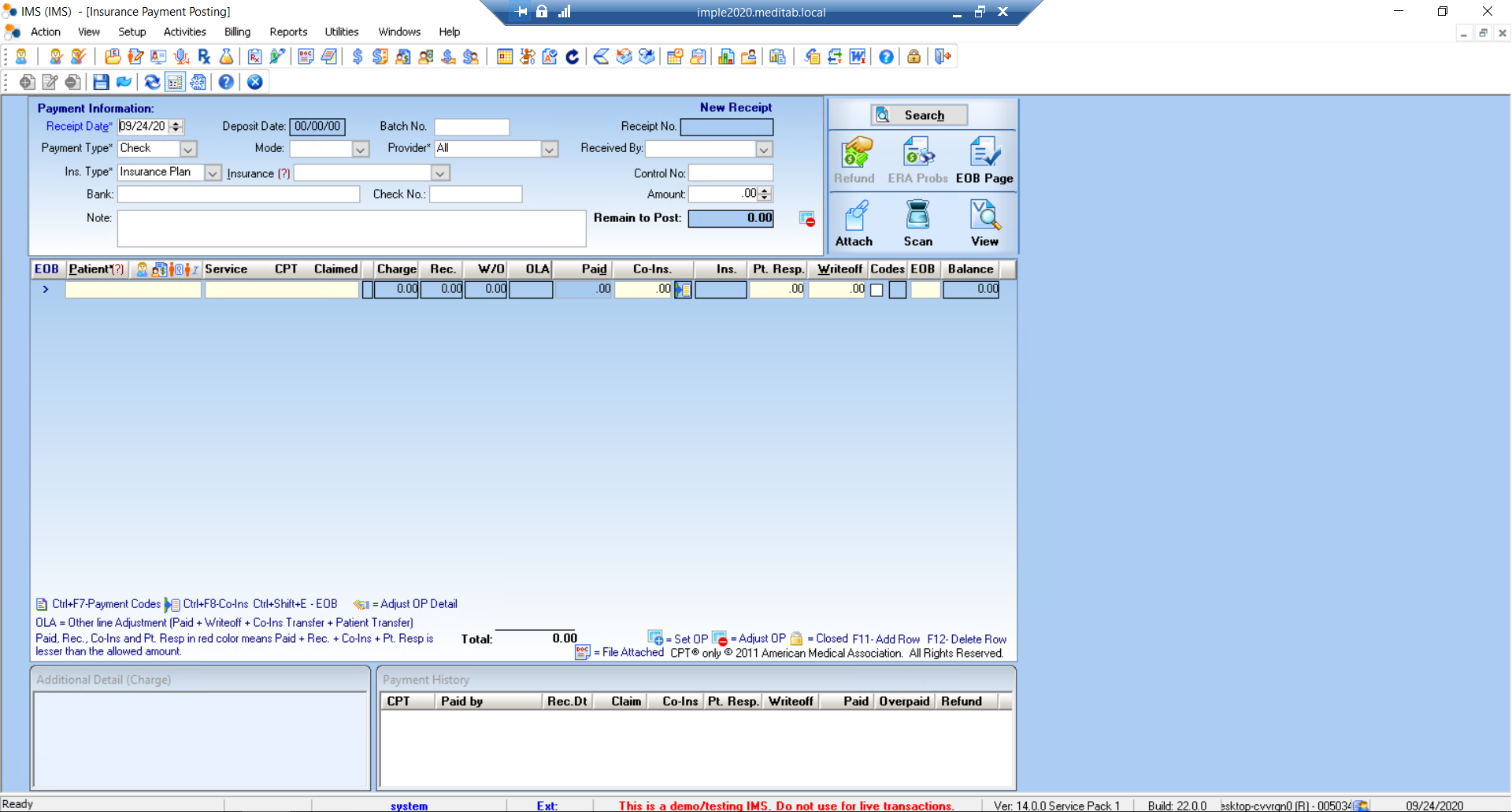Click the lock icon on the toolbar
Screen dimensions: 1512x812
click(913, 57)
